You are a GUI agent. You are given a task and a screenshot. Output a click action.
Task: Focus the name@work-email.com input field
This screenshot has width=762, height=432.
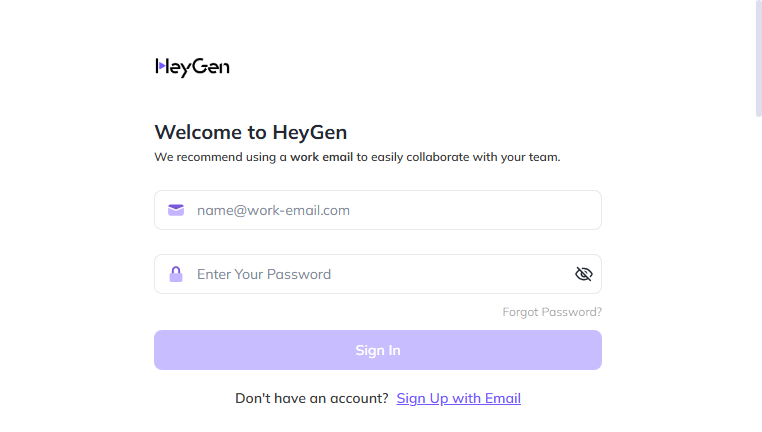(x=378, y=210)
